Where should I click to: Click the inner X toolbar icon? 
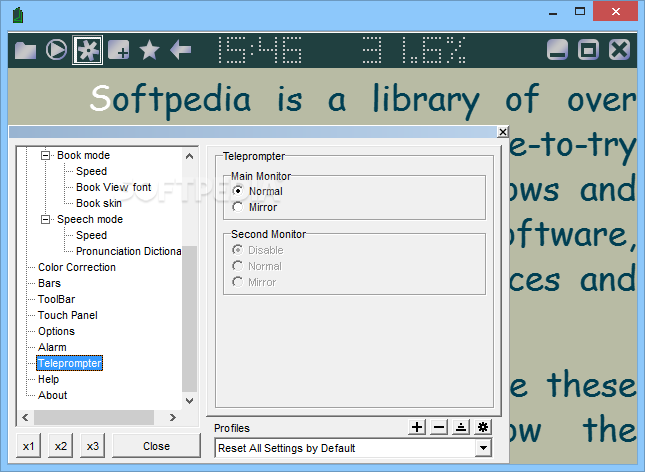click(619, 50)
